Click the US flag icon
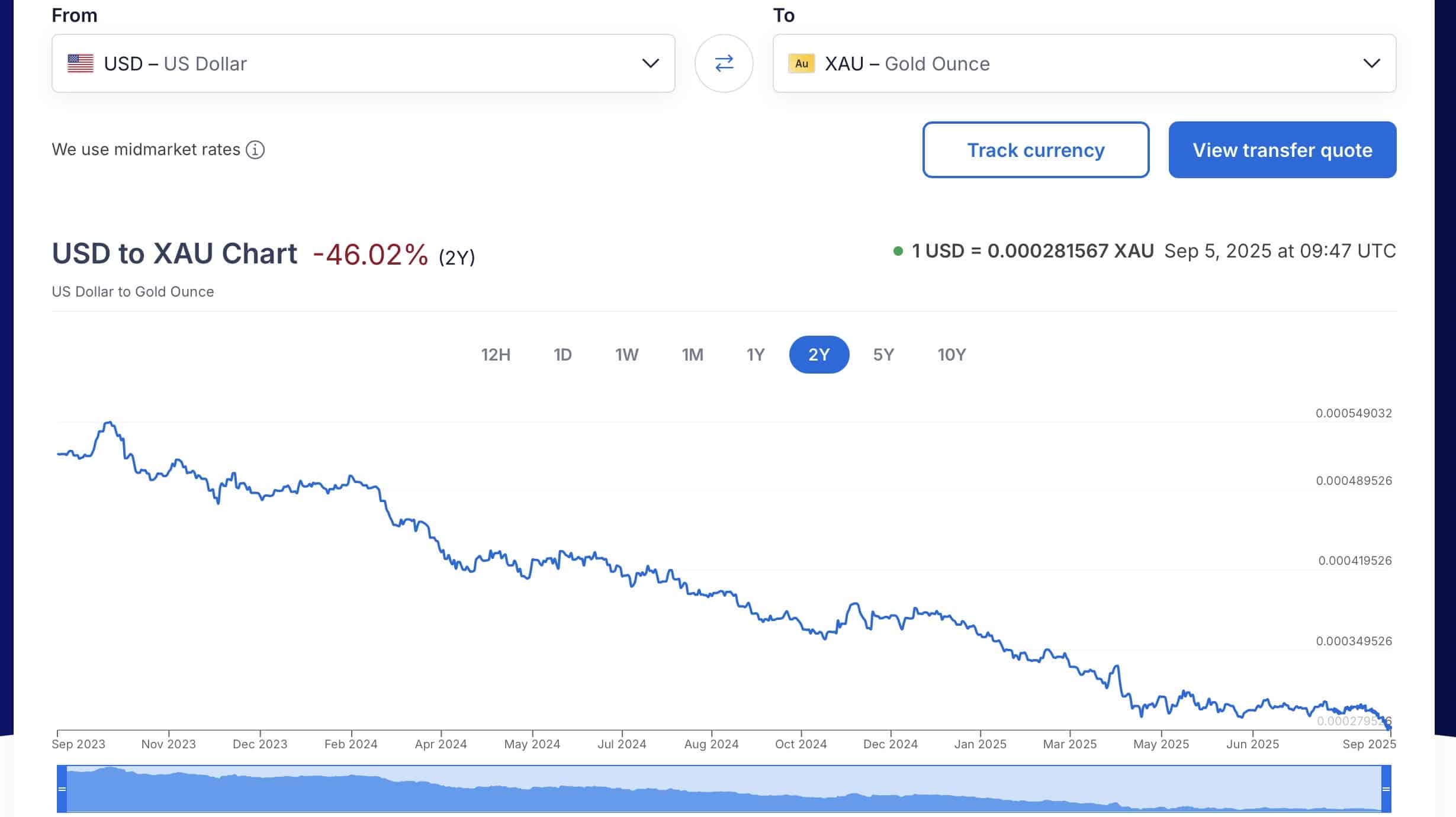 (81, 63)
